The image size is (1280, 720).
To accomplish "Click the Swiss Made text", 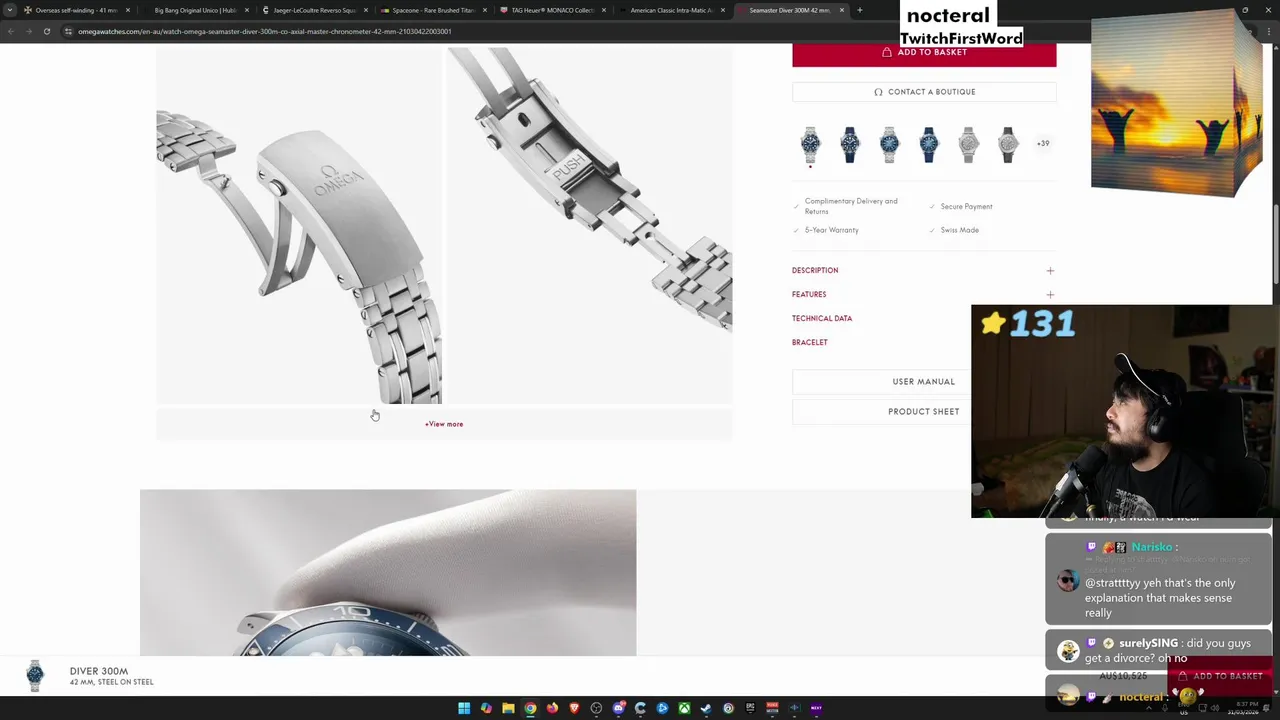I will [x=959, y=230].
